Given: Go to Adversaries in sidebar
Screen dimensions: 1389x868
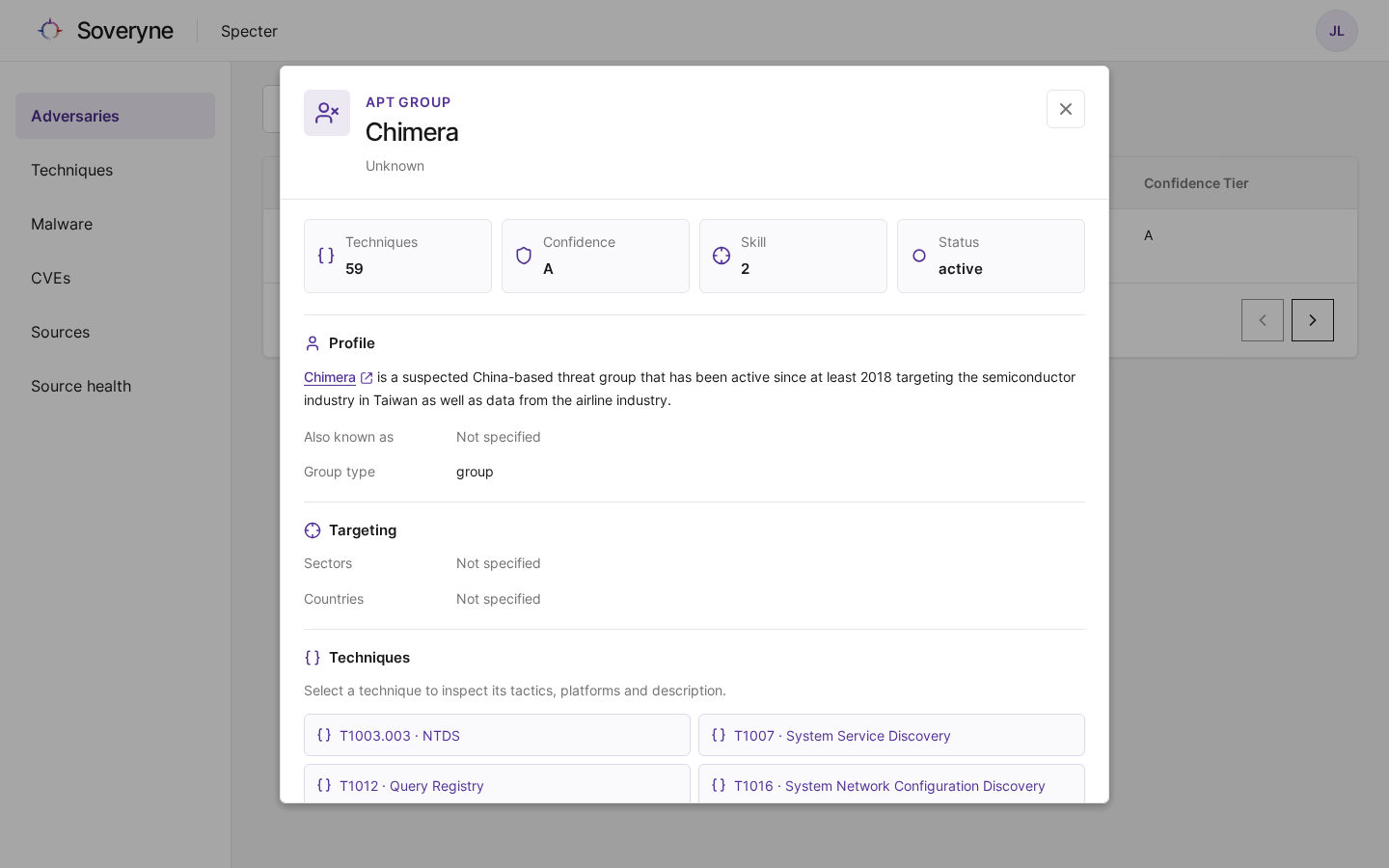Looking at the screenshot, I should point(115,116).
